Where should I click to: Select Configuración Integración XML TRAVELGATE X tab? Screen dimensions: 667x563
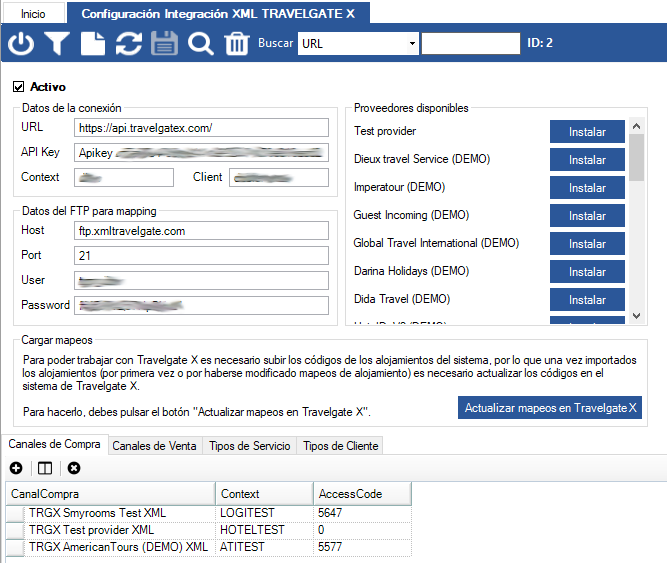(x=218, y=14)
